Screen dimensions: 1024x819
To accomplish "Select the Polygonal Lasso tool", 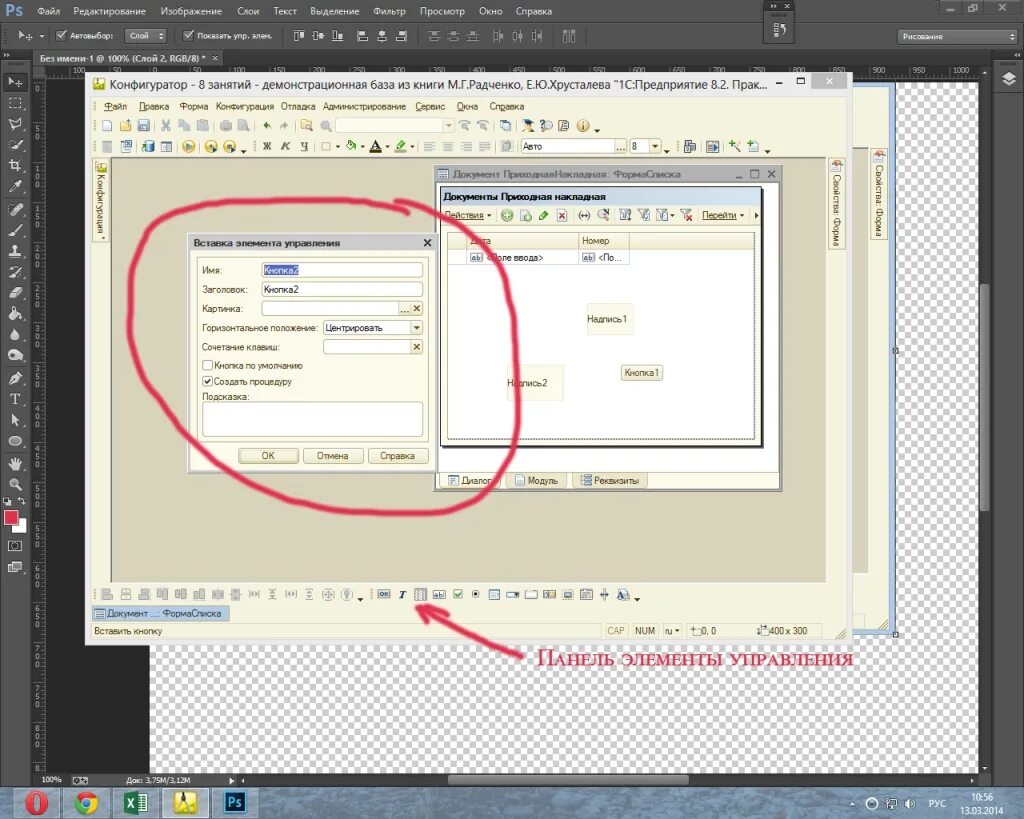I will (x=15, y=124).
